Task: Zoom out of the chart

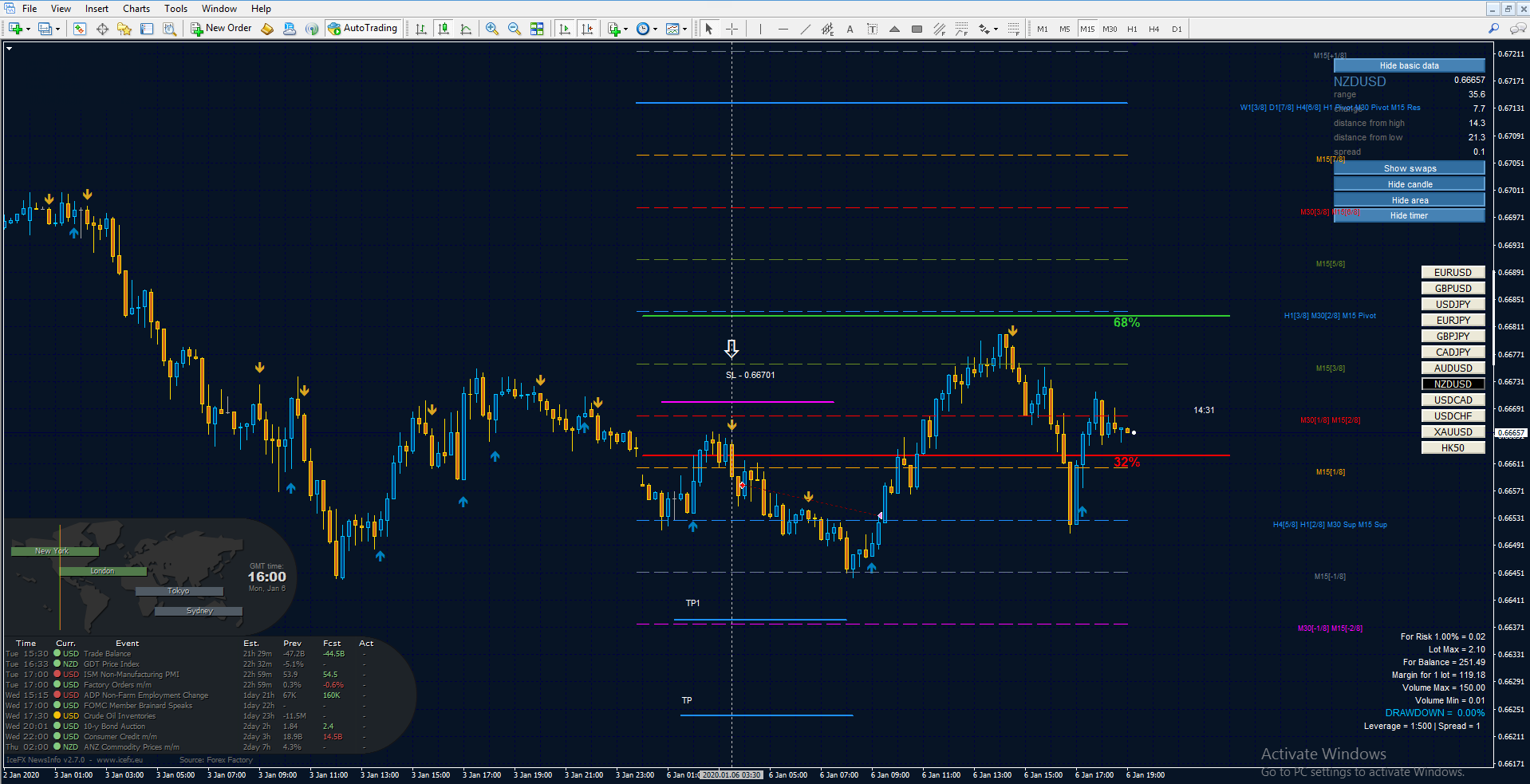Action: pos(515,29)
